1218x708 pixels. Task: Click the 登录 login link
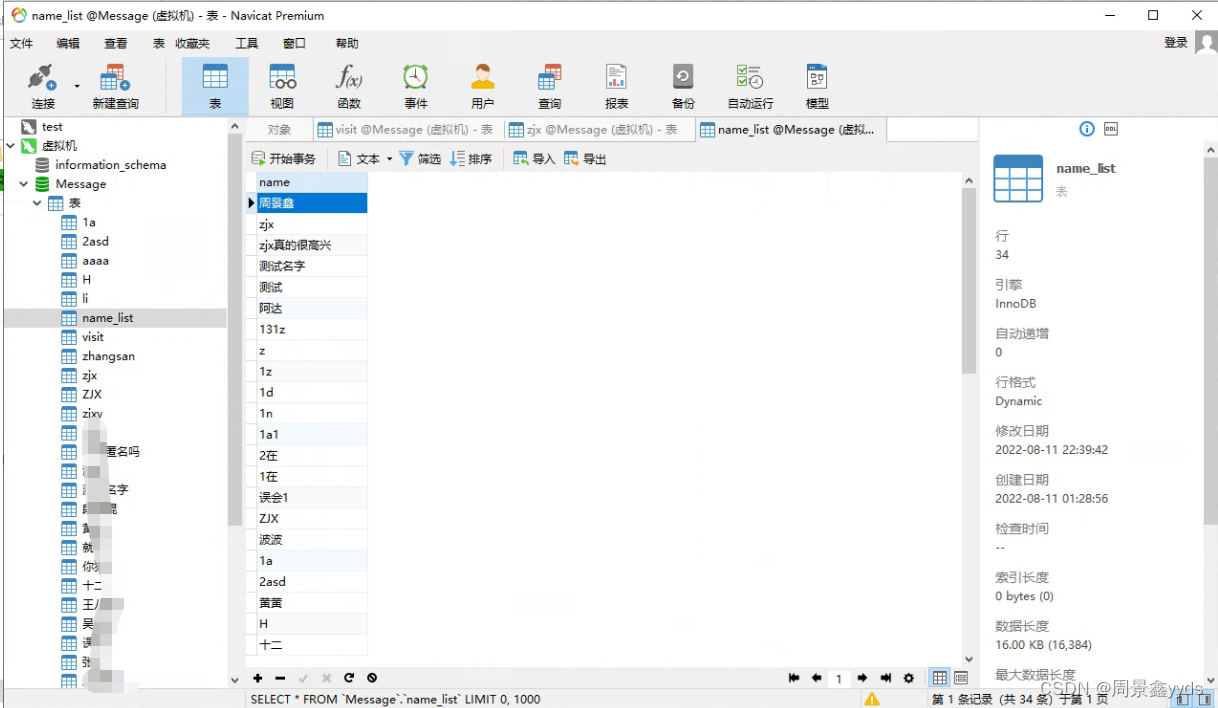coord(1176,43)
